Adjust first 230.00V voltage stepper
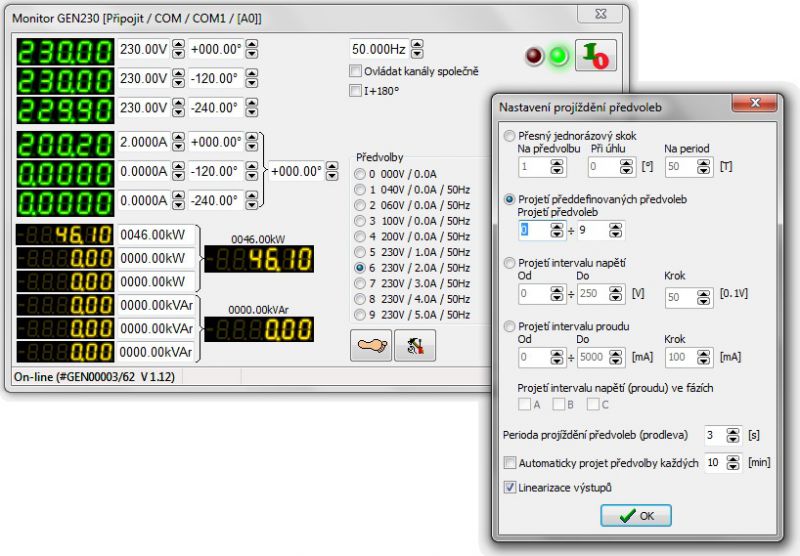The image size is (800, 556). 178,49
